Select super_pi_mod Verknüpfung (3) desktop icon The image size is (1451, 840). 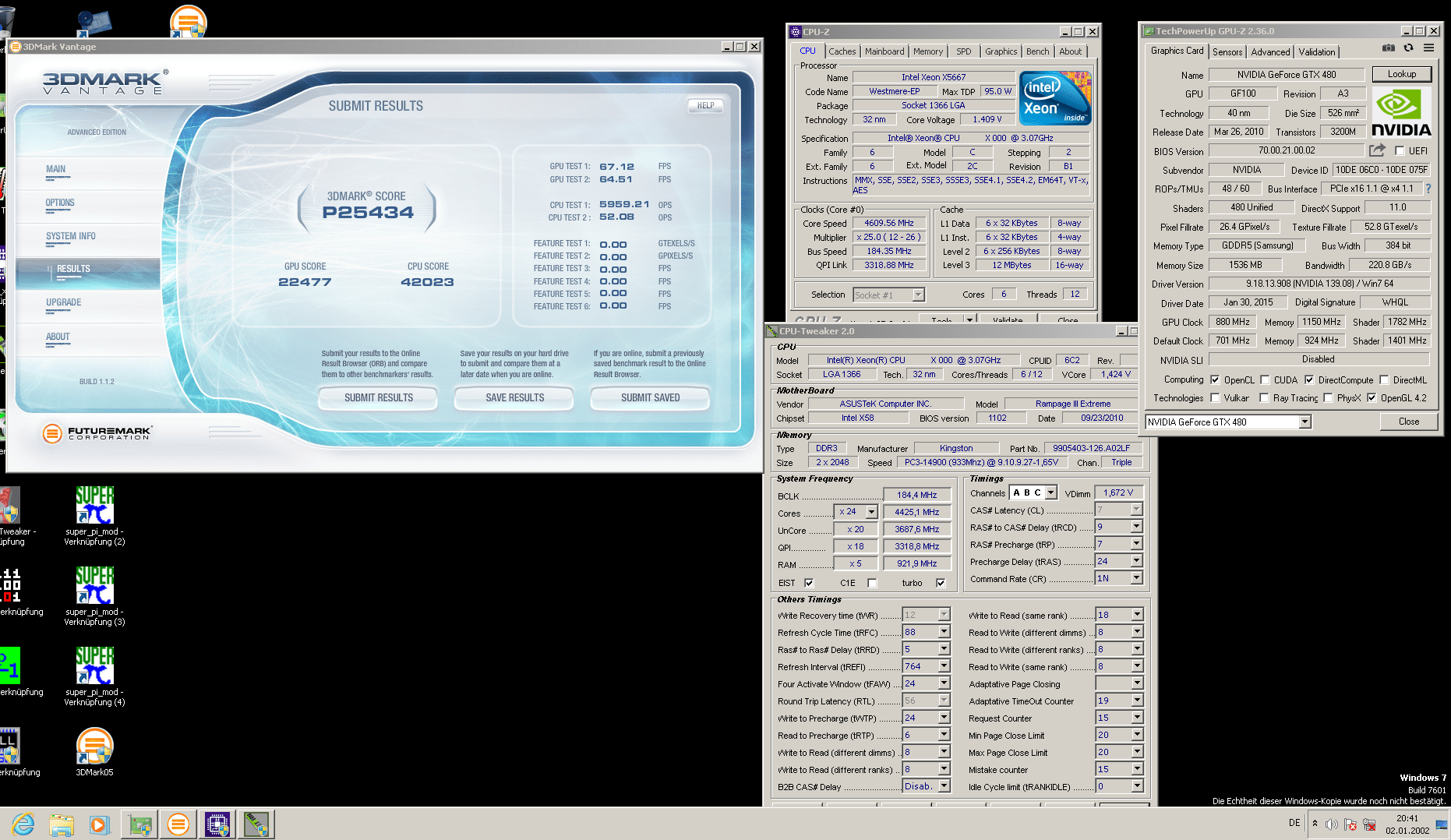pyautogui.click(x=94, y=596)
